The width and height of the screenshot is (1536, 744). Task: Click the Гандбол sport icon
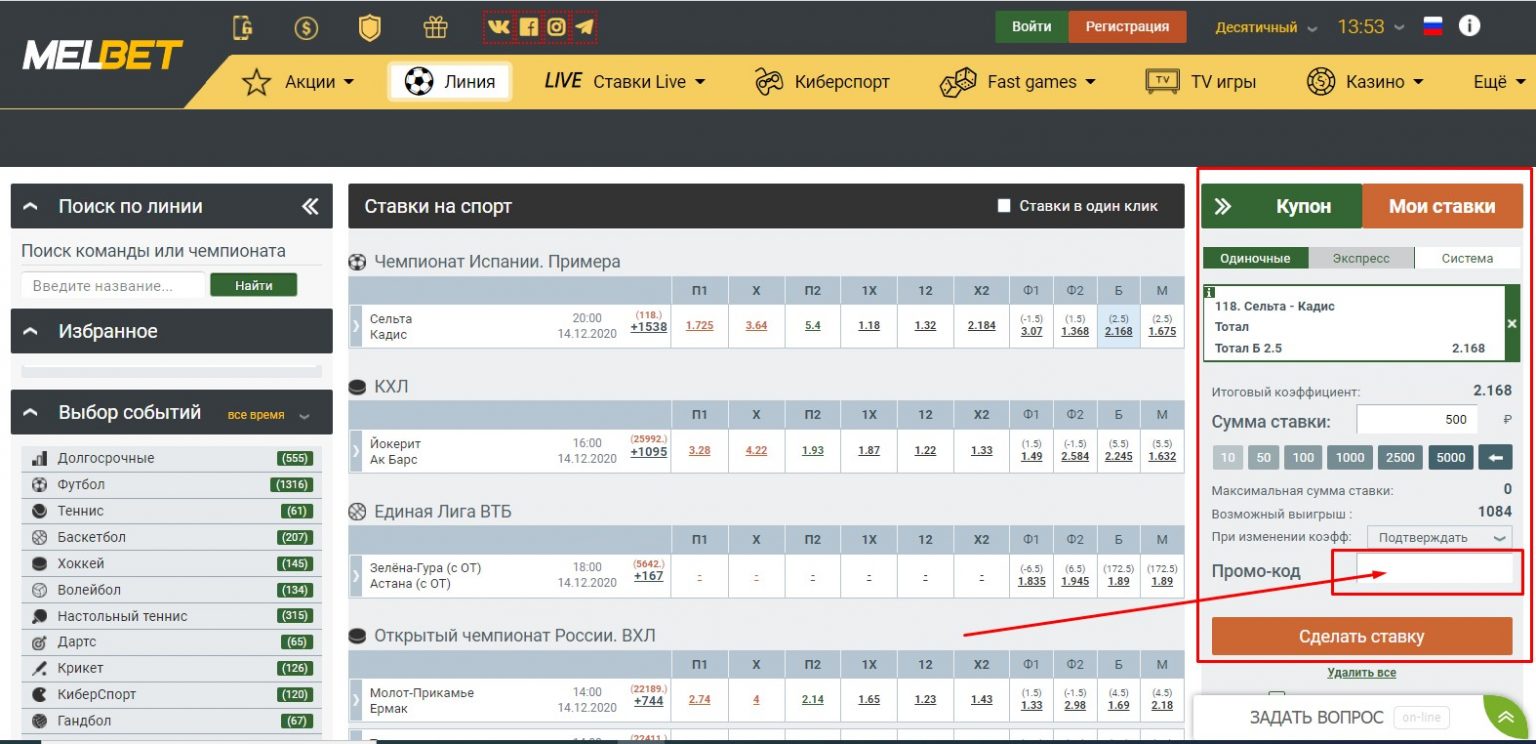coord(40,720)
